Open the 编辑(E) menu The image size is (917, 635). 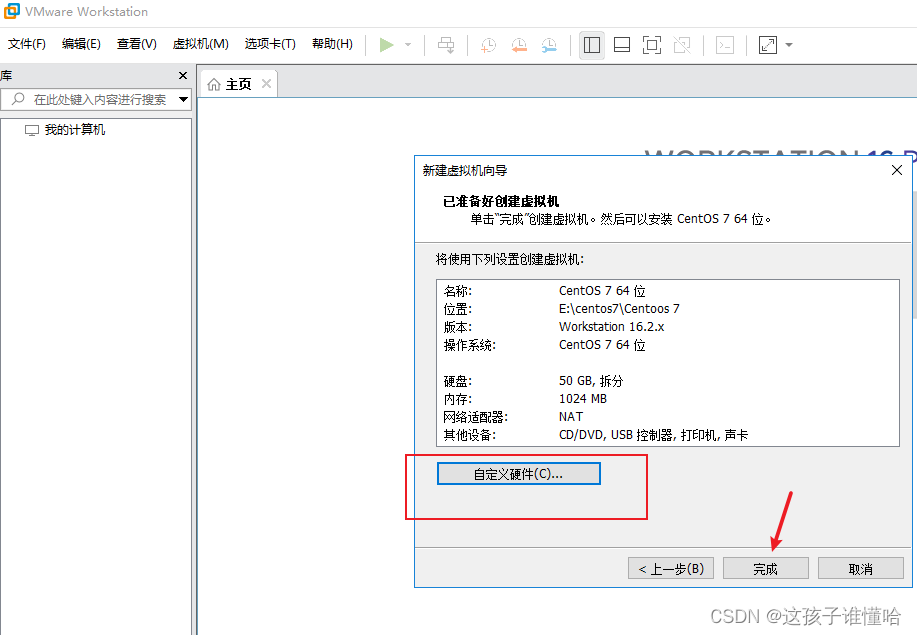coord(81,44)
